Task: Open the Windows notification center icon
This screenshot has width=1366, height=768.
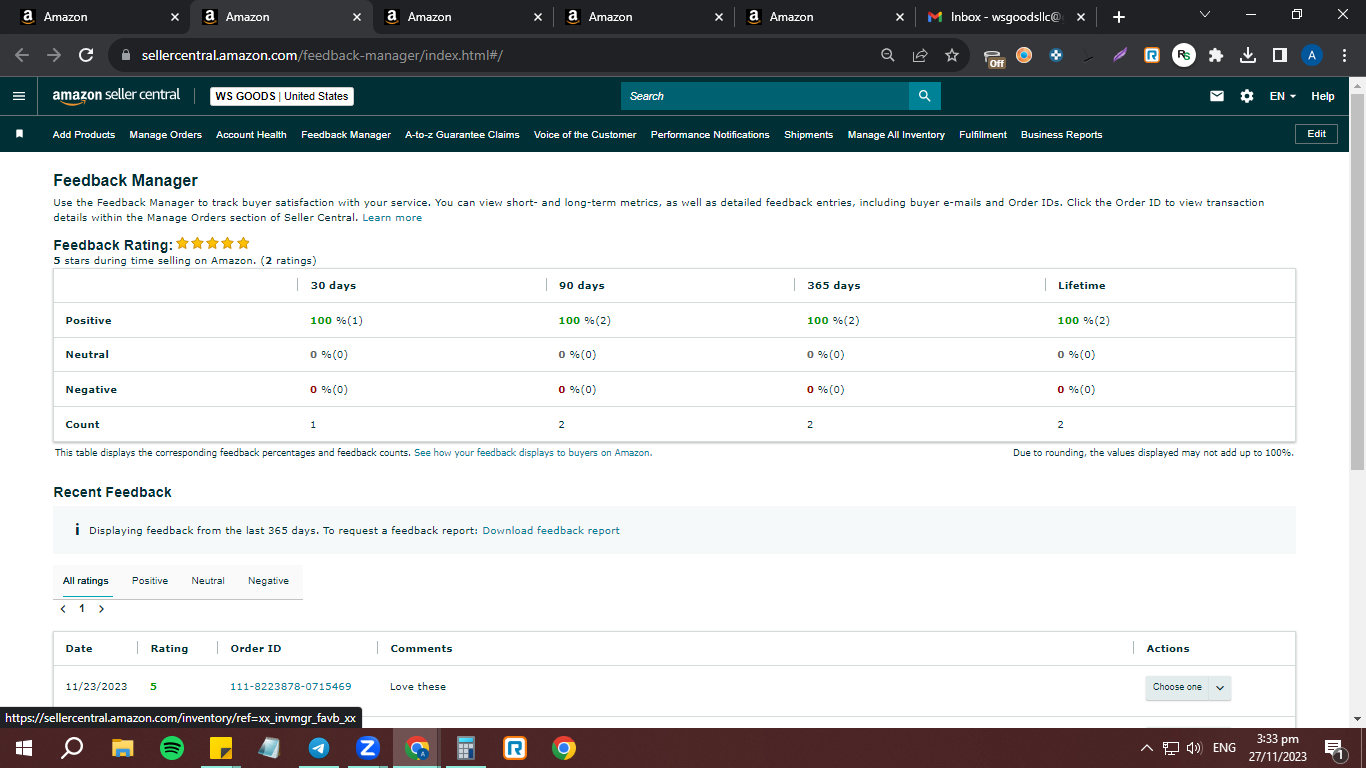Action: coord(1333,748)
